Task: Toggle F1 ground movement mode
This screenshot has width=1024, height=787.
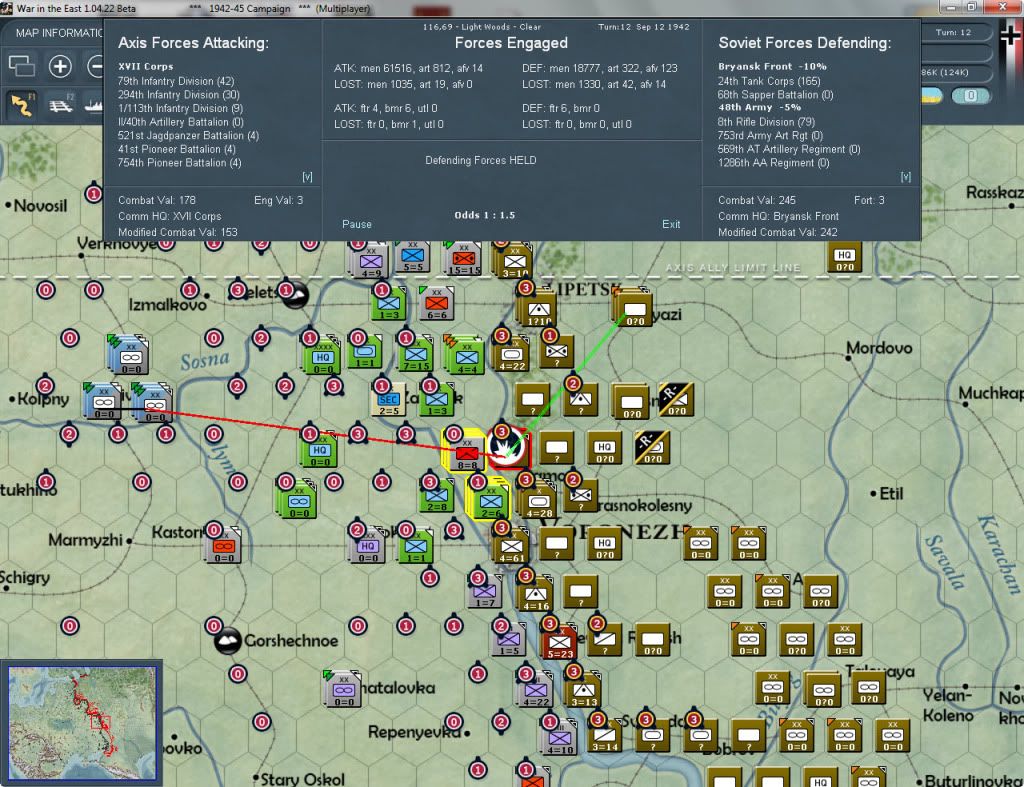Action: point(22,104)
